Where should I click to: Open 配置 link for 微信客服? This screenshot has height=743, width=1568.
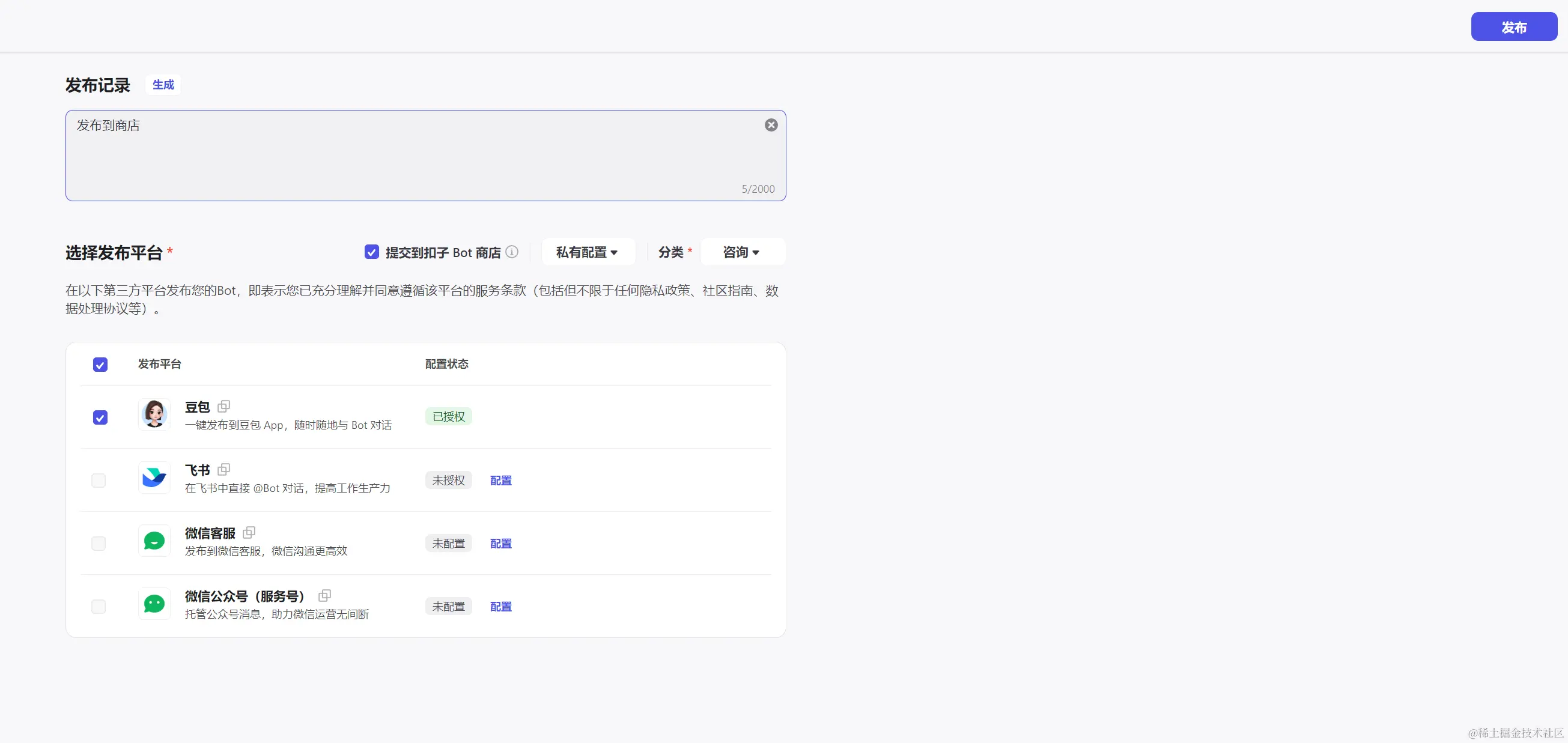(500, 544)
